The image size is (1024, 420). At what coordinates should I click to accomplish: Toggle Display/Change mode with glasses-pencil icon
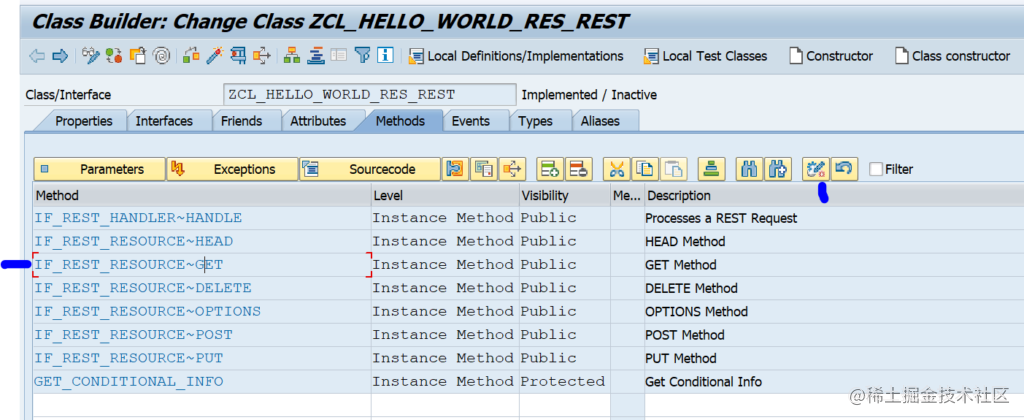click(x=91, y=56)
